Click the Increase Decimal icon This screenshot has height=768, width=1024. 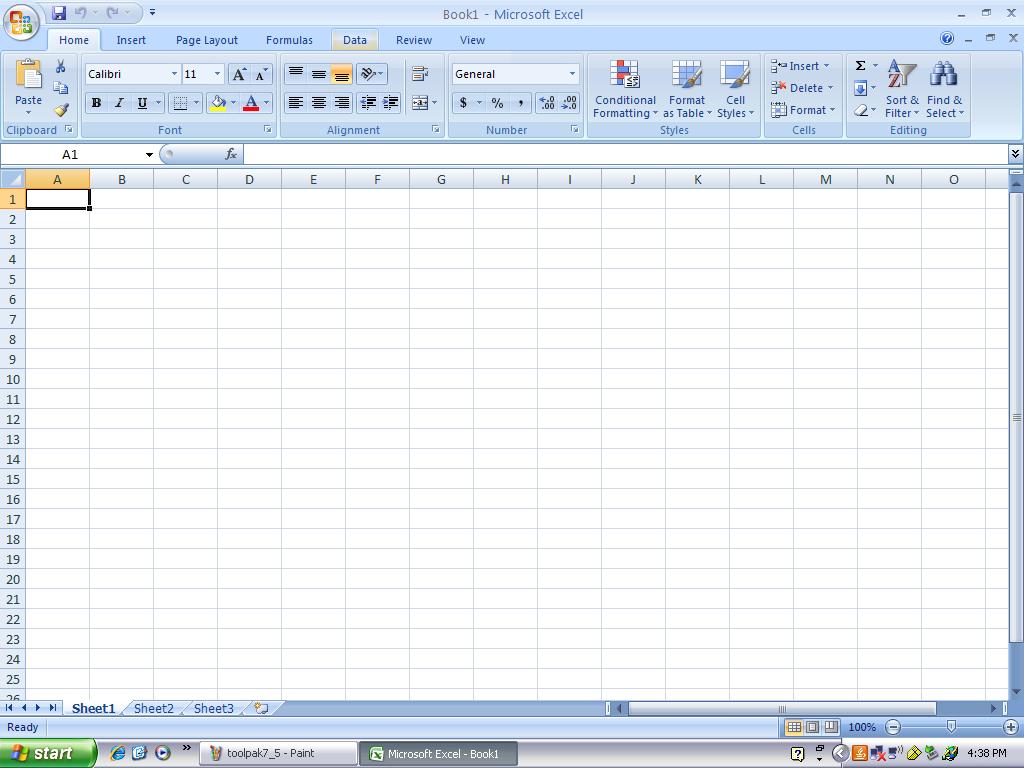pyautogui.click(x=547, y=103)
